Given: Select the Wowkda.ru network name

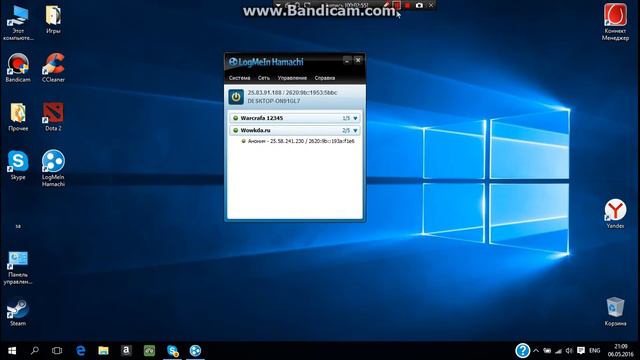Looking at the screenshot, I should tap(256, 130).
